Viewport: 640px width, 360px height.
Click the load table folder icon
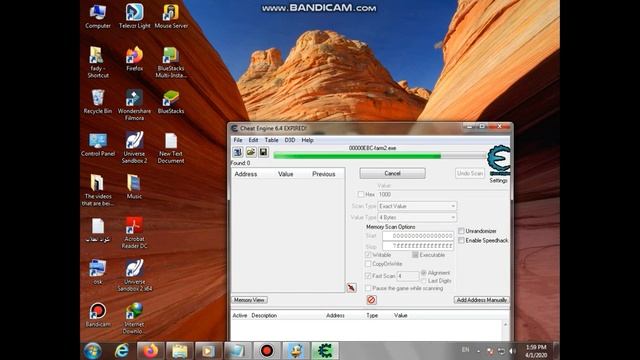[x=251, y=152]
